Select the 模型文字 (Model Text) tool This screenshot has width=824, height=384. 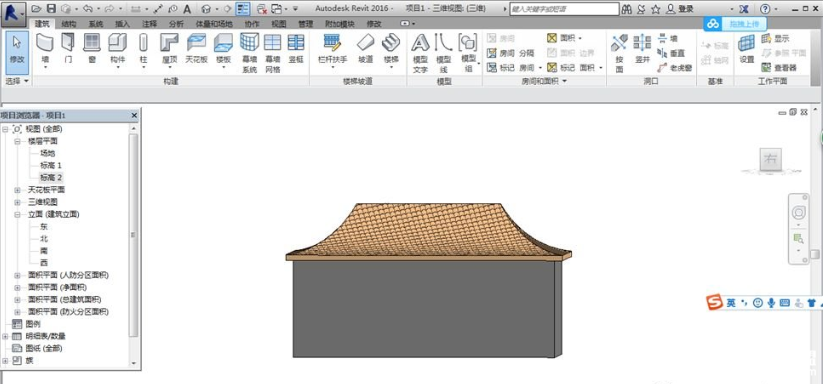[420, 53]
